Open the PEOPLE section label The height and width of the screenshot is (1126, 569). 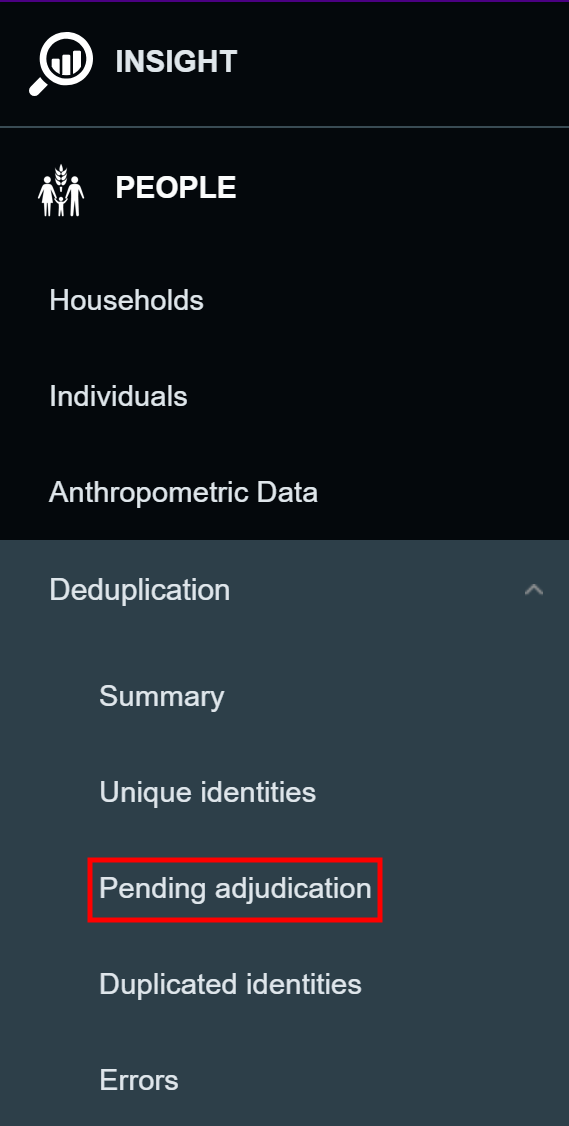click(176, 188)
